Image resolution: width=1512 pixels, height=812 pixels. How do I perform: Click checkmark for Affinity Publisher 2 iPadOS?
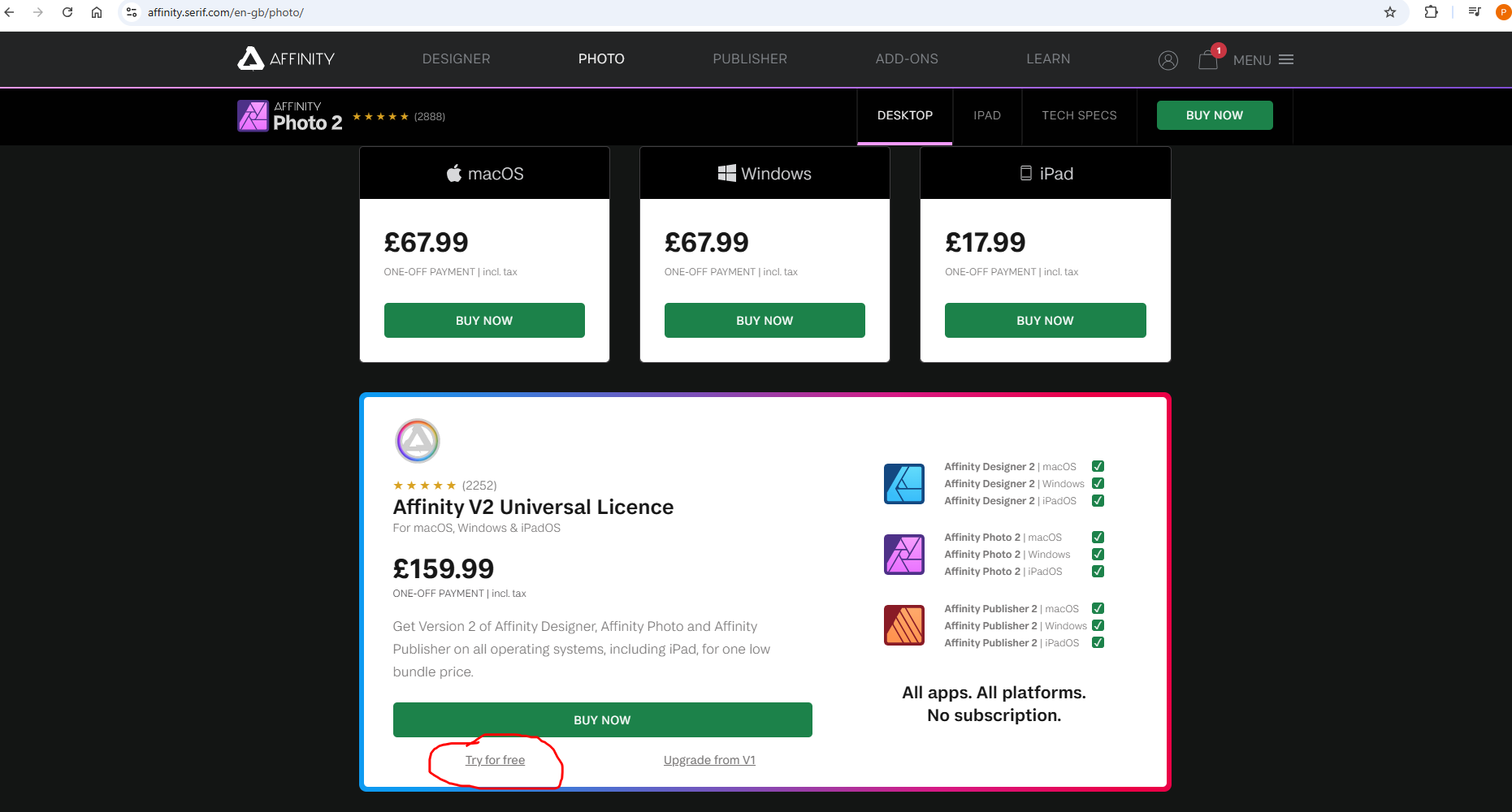(1098, 642)
